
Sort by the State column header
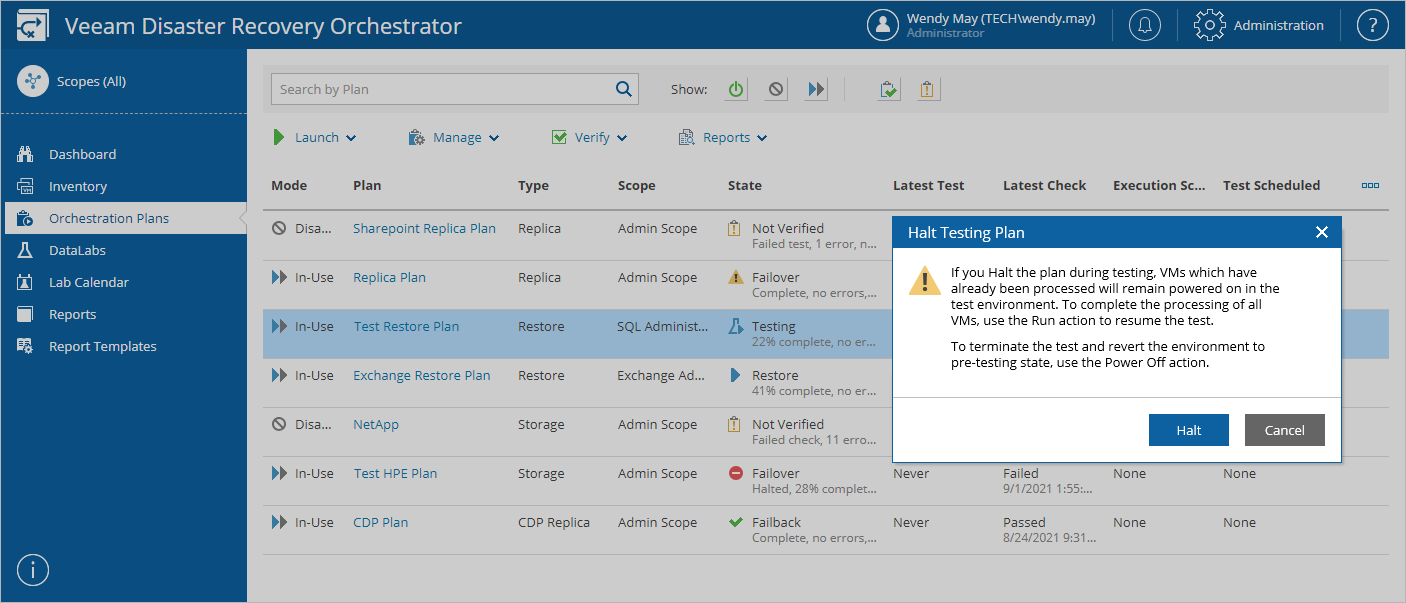745,185
